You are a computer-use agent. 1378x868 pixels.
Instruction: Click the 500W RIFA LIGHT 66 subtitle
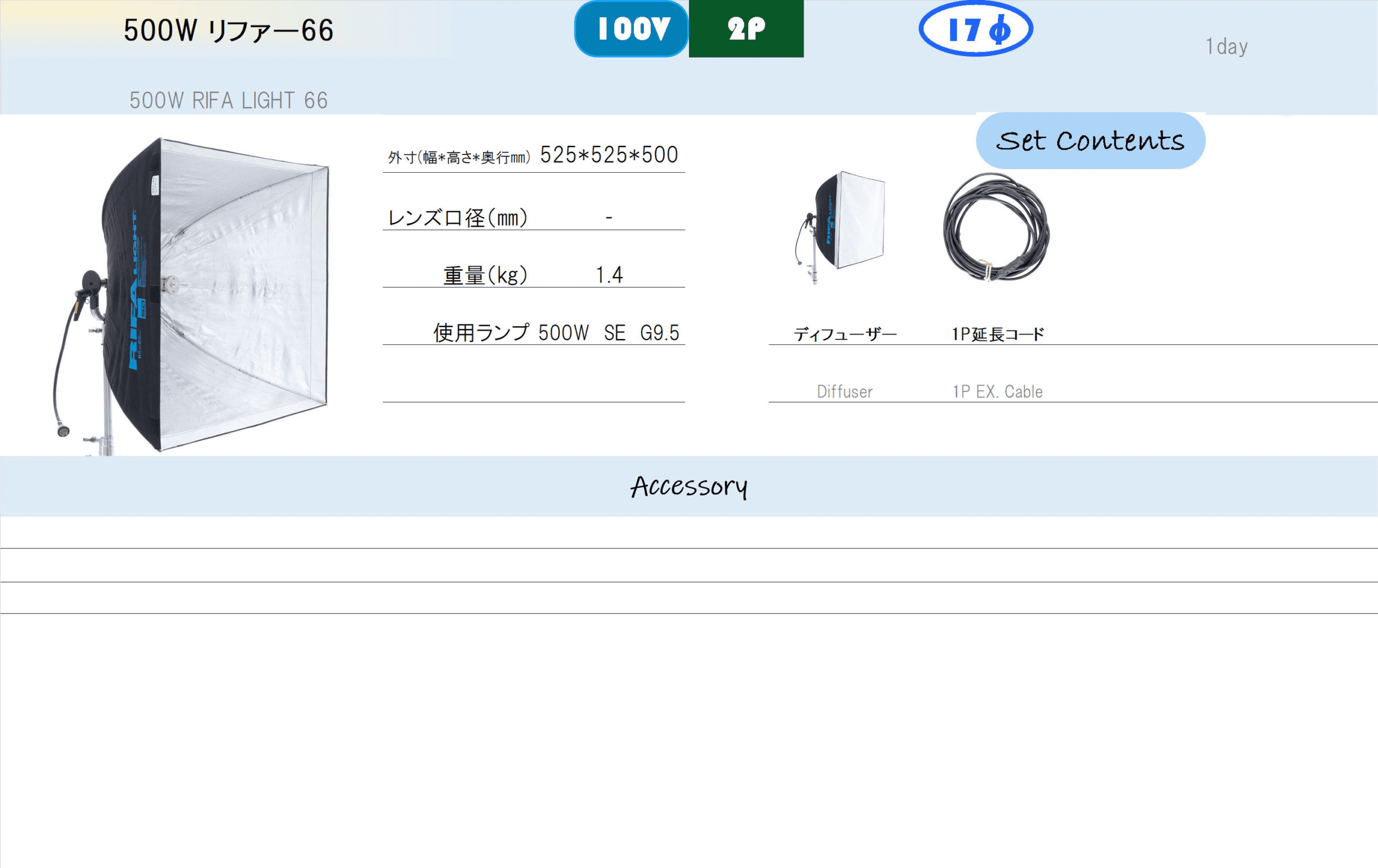pyautogui.click(x=228, y=101)
